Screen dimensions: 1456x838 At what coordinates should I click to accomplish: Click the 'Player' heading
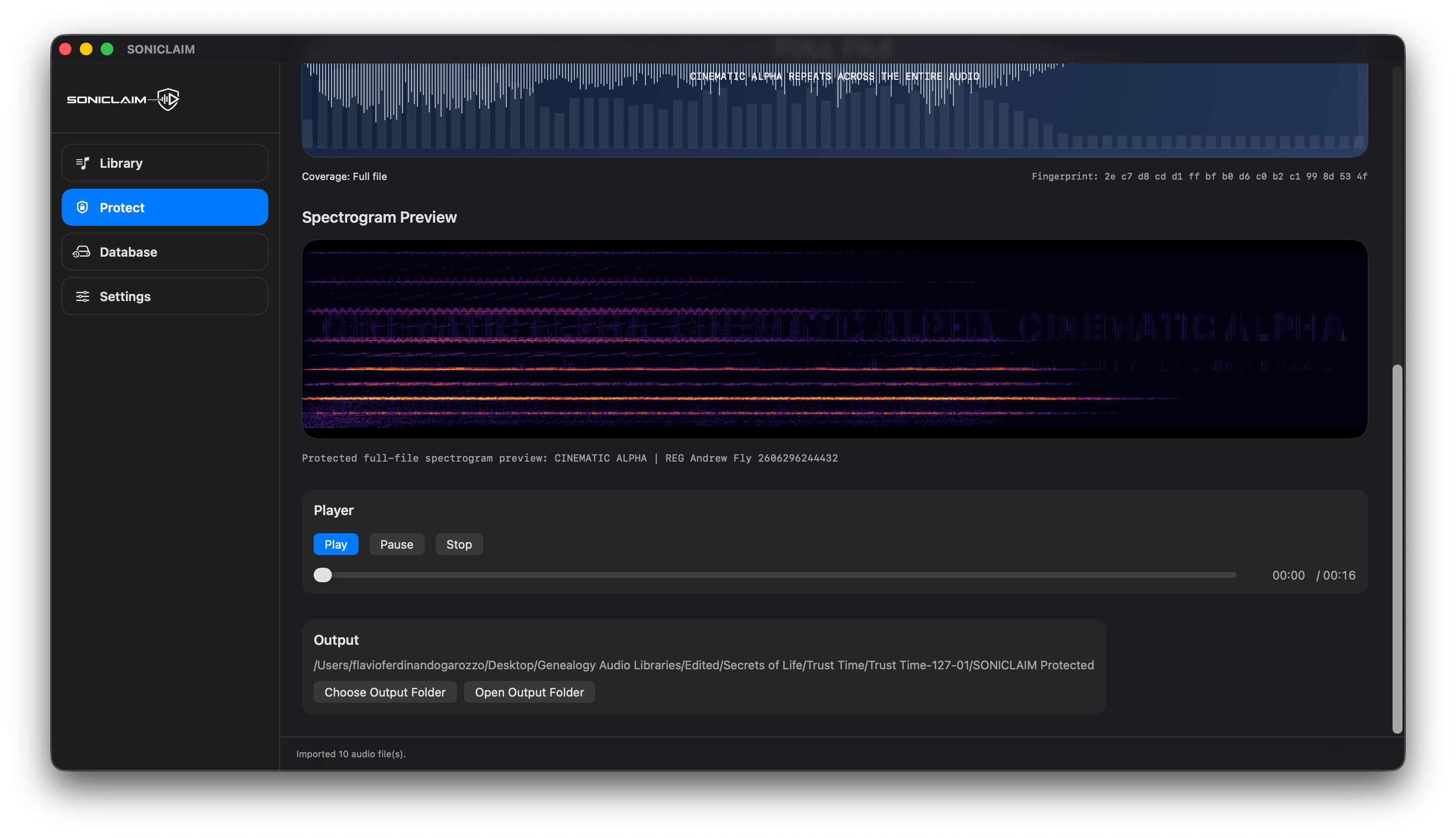pos(334,511)
